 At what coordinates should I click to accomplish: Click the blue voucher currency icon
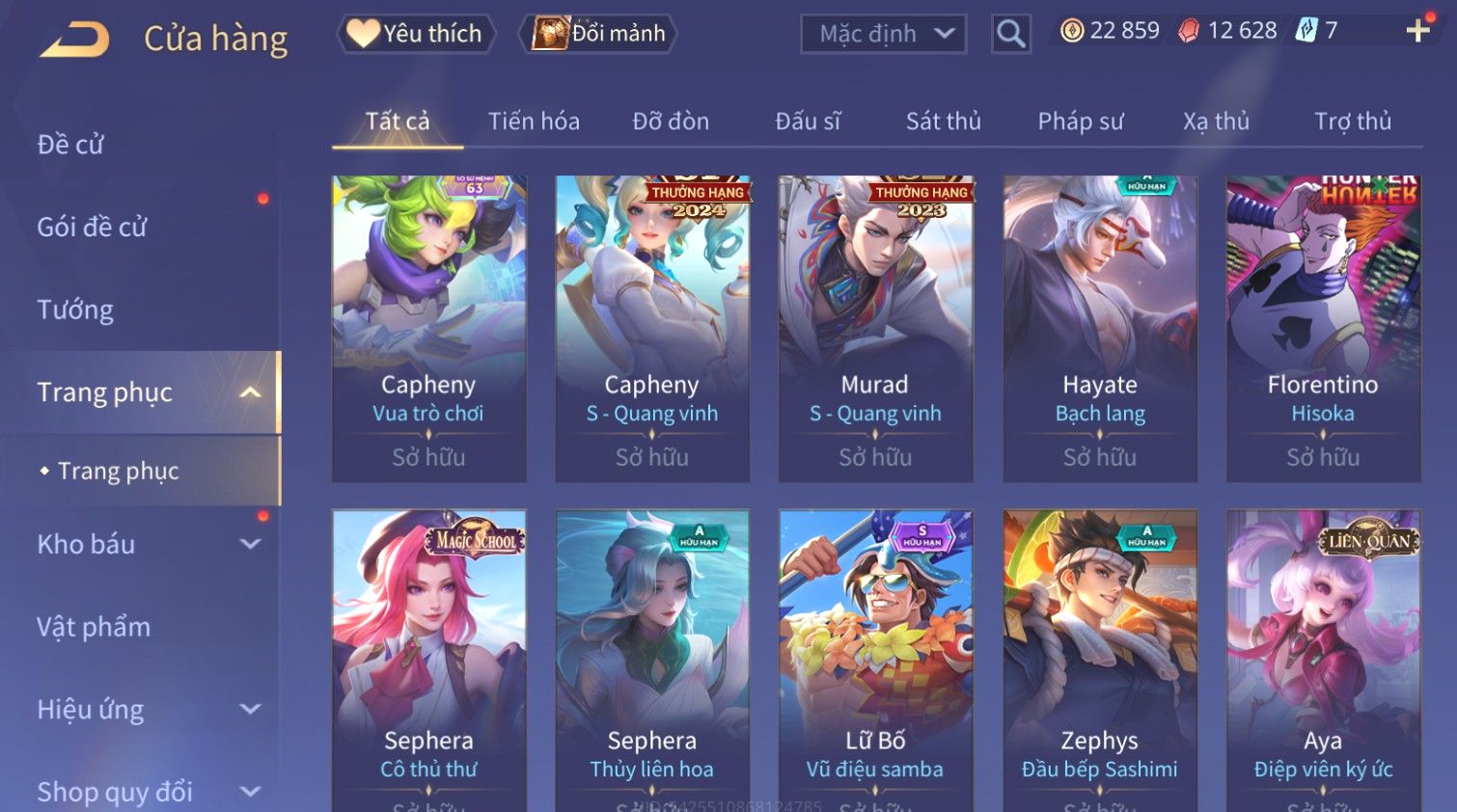(1306, 31)
